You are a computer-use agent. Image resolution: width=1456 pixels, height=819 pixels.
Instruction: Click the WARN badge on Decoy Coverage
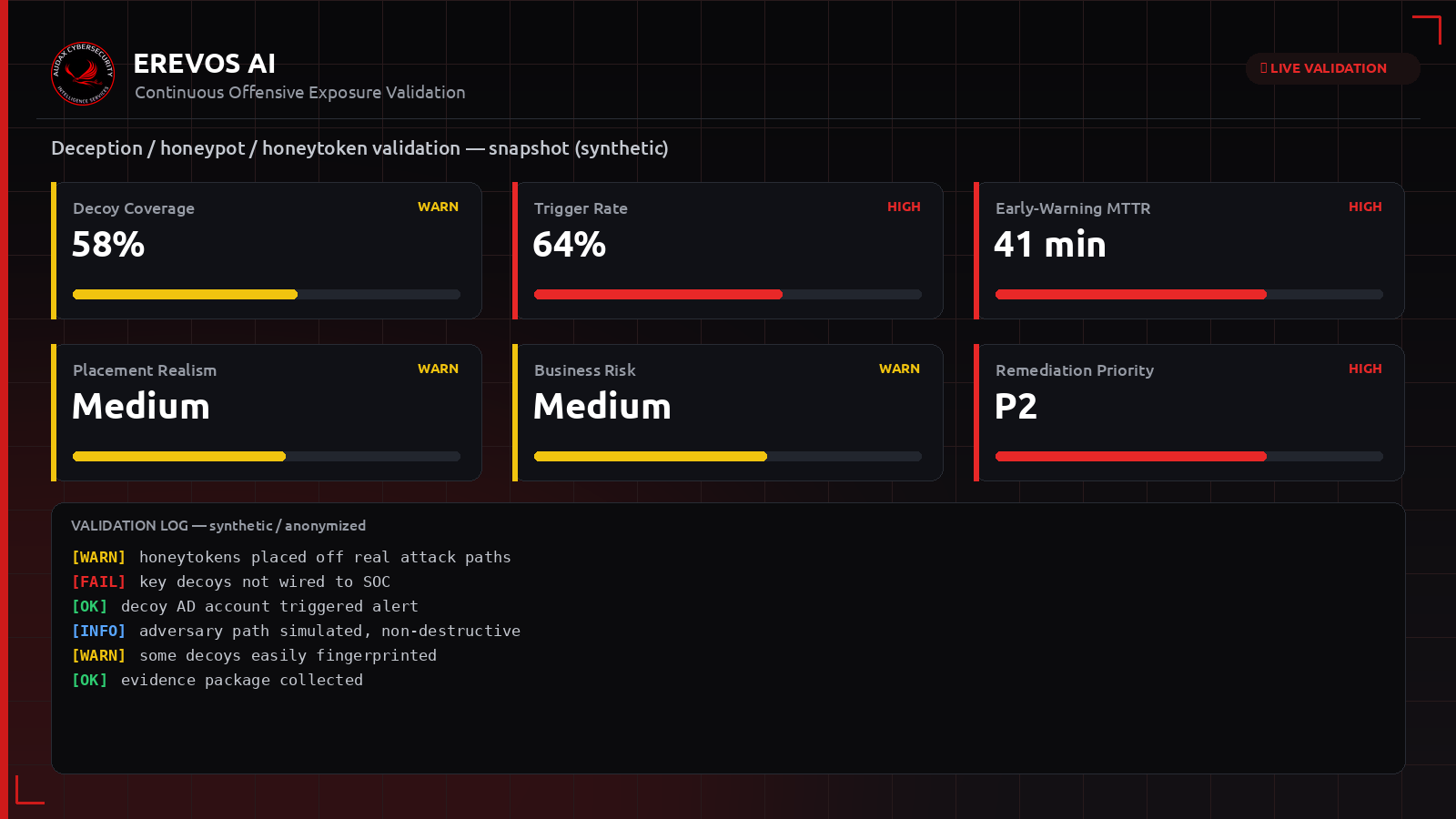point(438,207)
